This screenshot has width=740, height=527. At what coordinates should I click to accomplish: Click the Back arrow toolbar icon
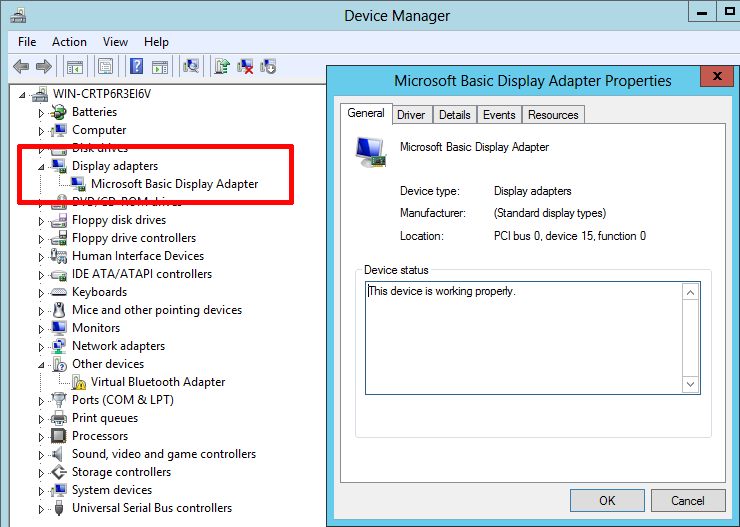point(21,67)
